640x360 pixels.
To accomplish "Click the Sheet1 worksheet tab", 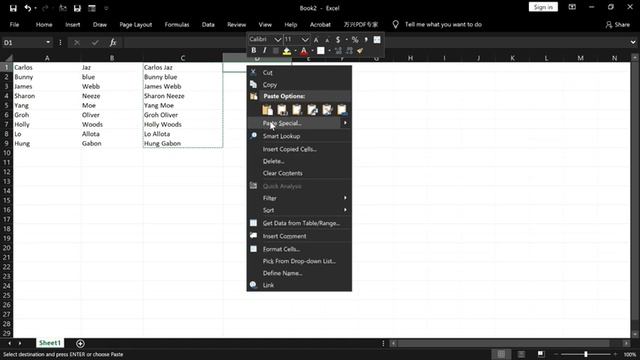I will (x=50, y=343).
